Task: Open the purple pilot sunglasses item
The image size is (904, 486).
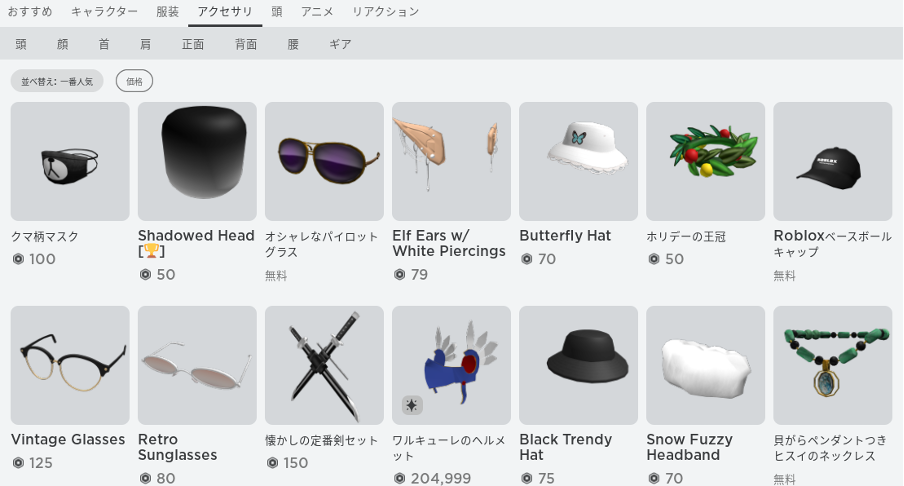Action: pyautogui.click(x=324, y=161)
